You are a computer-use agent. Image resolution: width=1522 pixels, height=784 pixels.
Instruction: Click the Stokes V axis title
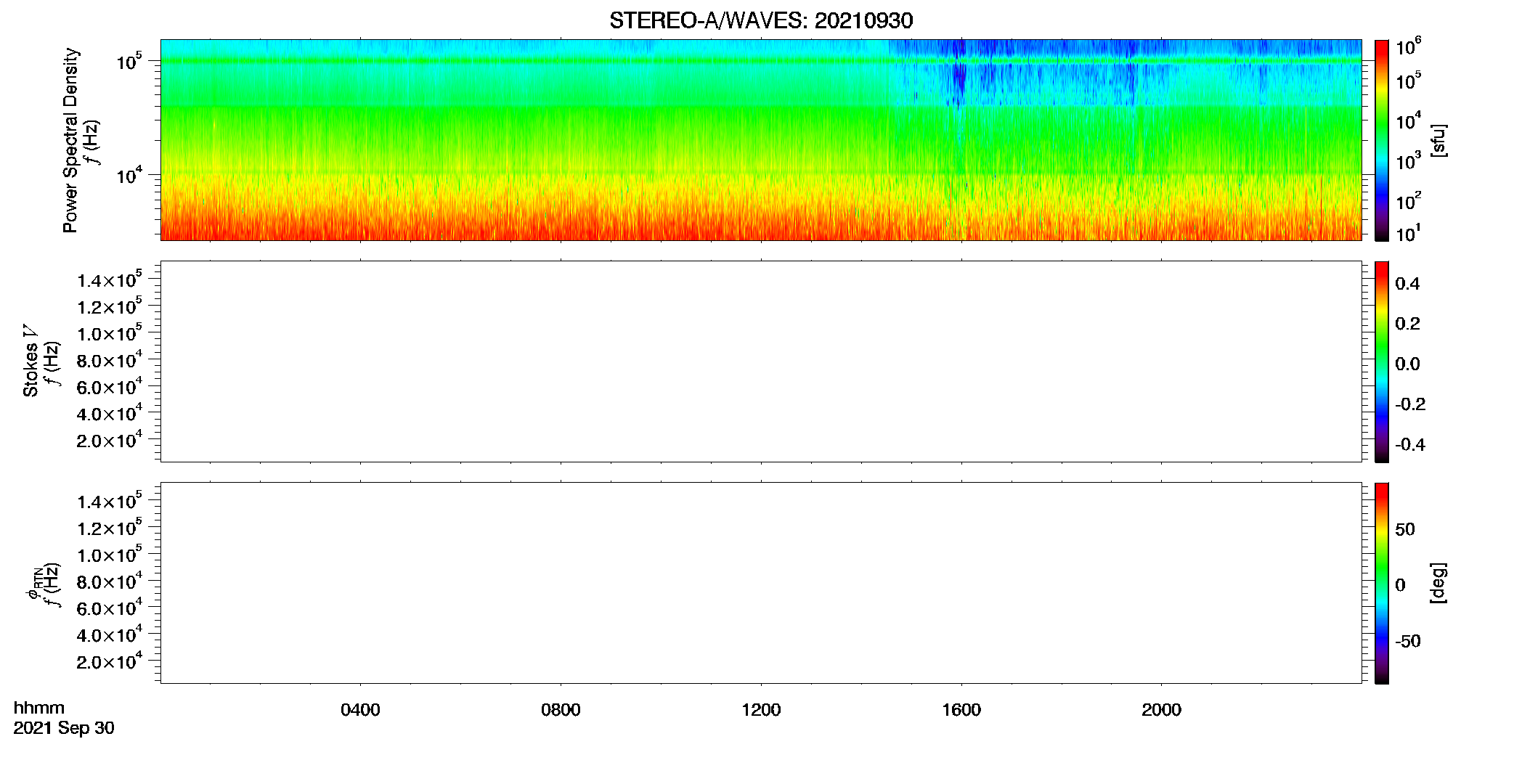pos(30,361)
